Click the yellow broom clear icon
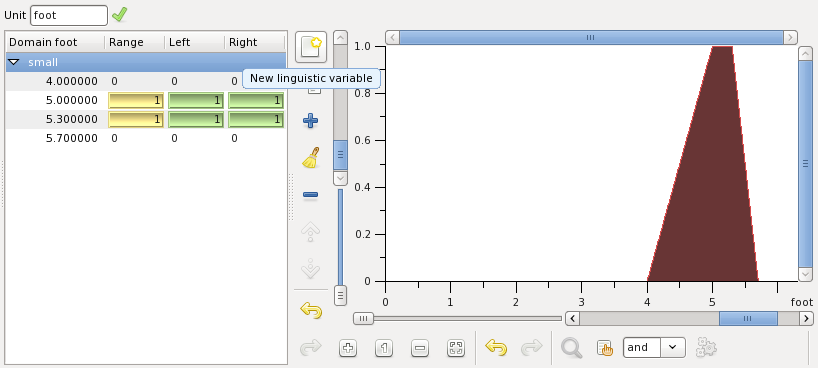This screenshot has height=368, width=818. pos(311,158)
